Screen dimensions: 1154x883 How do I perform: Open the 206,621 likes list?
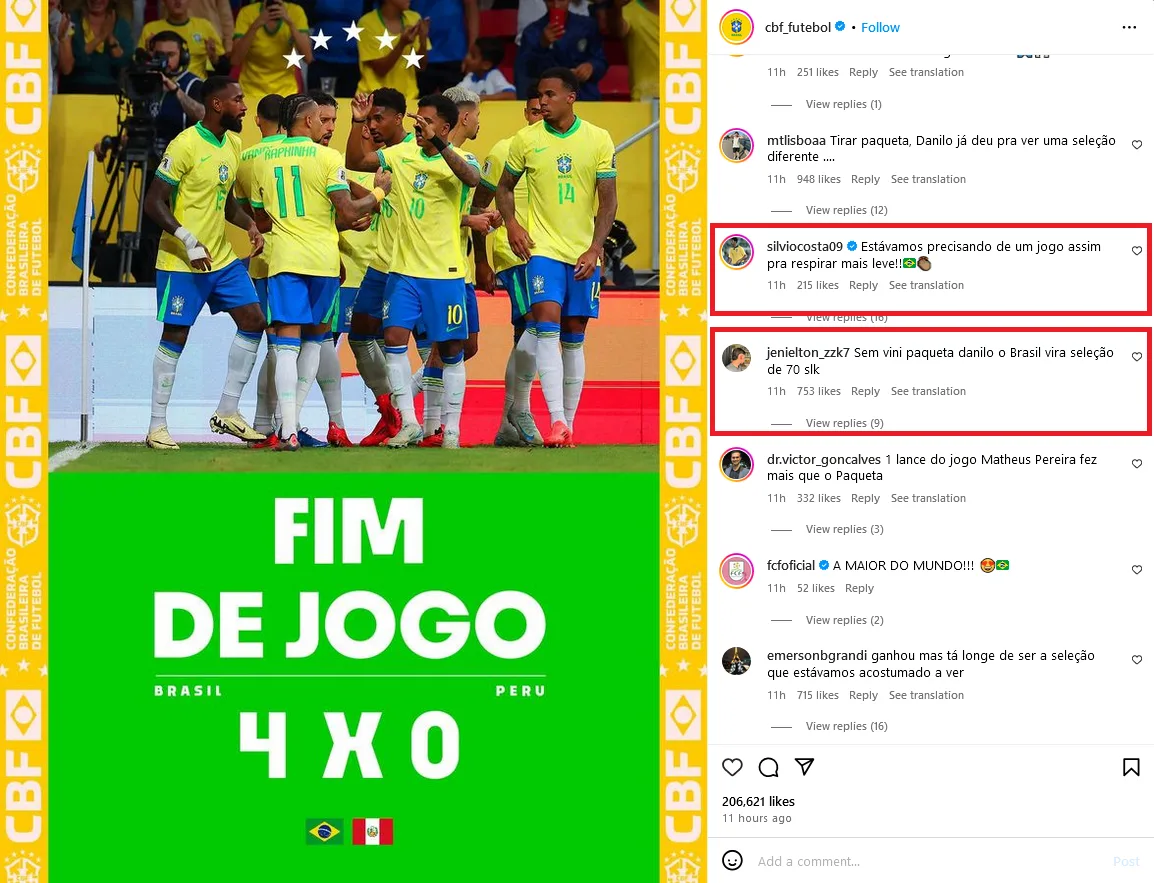758,801
